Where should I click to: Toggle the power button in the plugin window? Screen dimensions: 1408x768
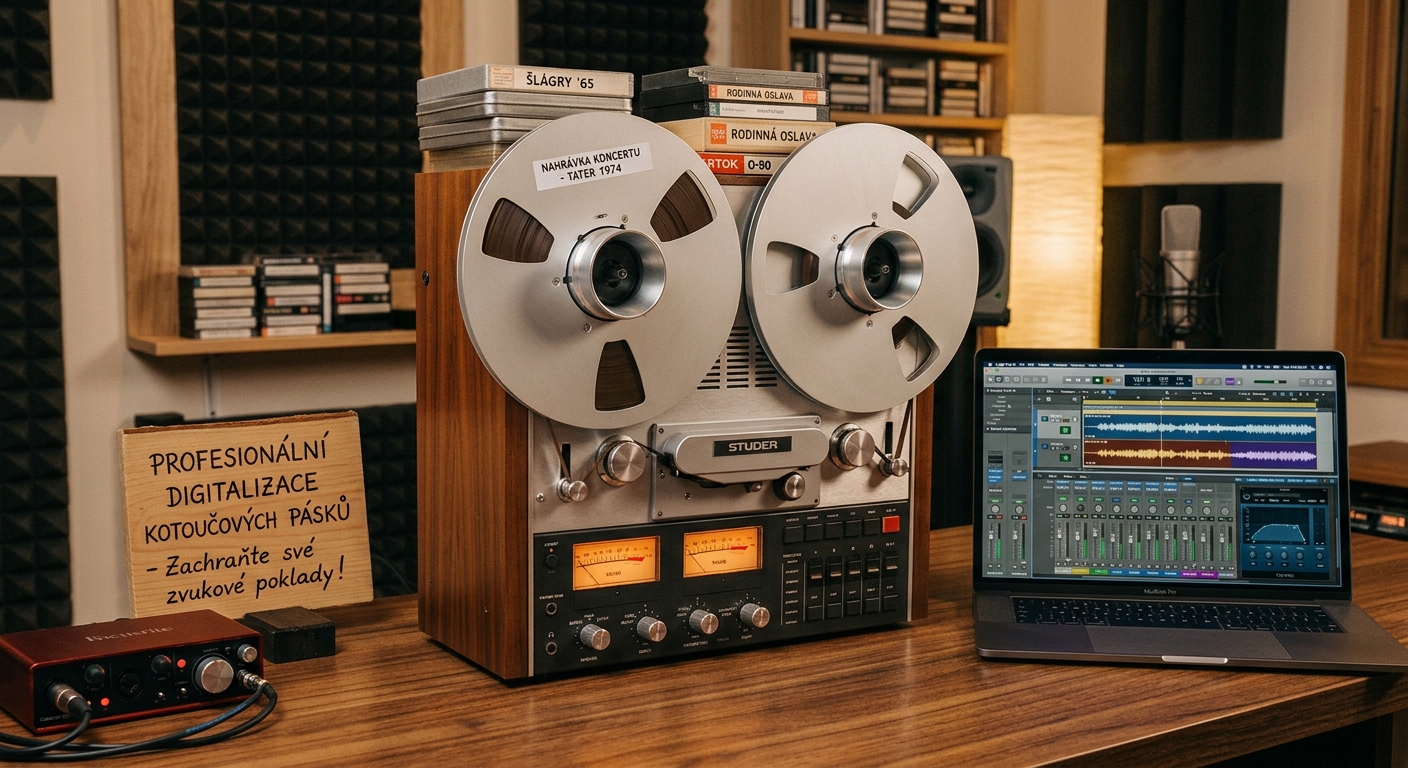point(1246,496)
